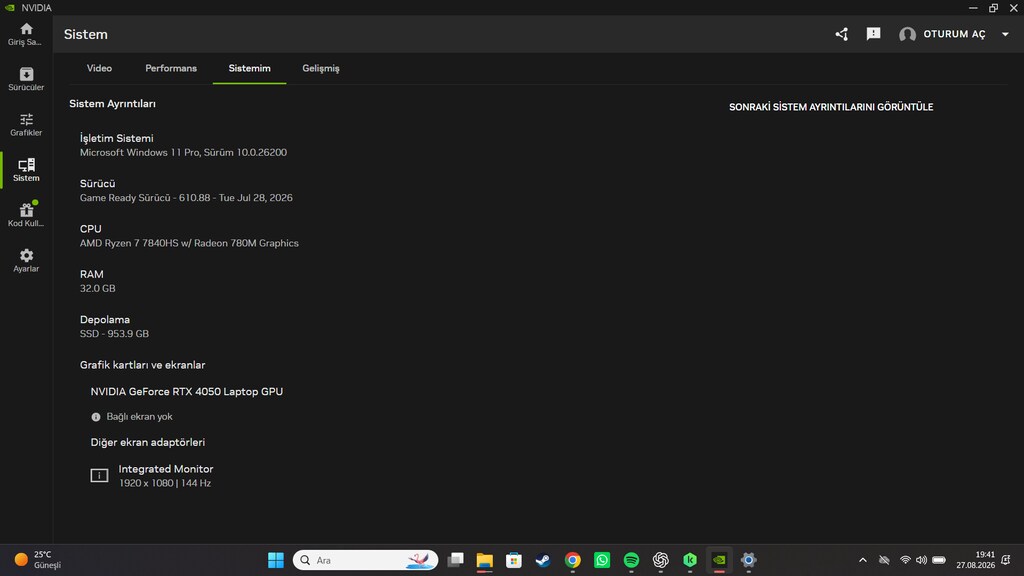This screenshot has height=576, width=1024.
Task: Click the battery tray icon
Action: [x=938, y=560]
